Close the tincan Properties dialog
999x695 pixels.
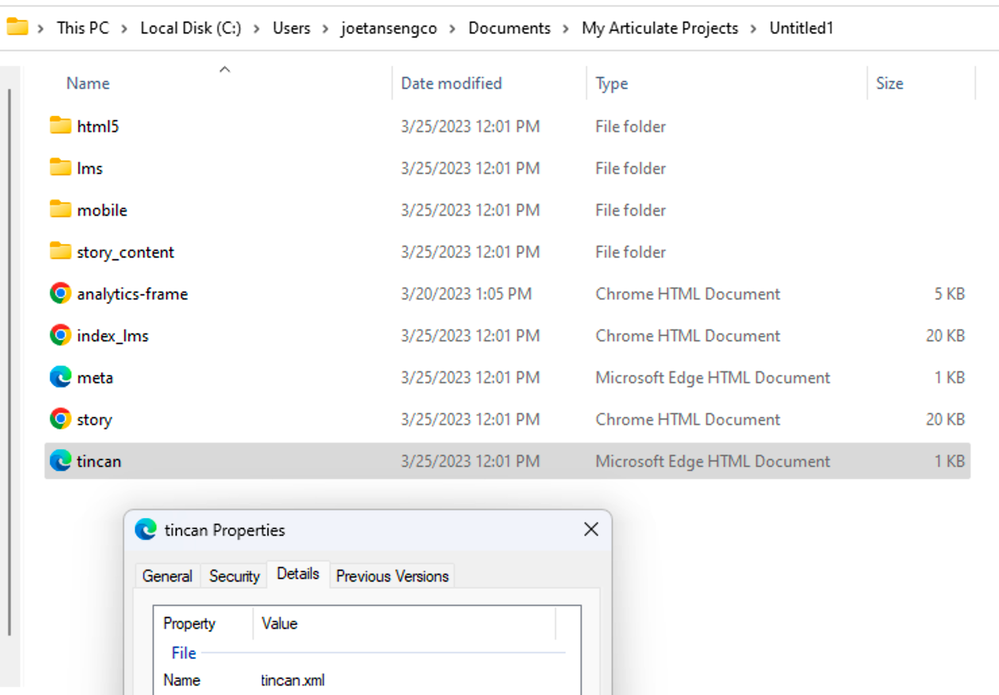(591, 529)
